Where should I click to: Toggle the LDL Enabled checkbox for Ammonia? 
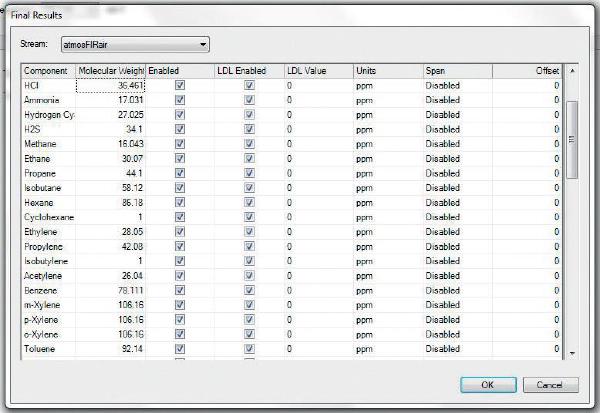pos(249,100)
